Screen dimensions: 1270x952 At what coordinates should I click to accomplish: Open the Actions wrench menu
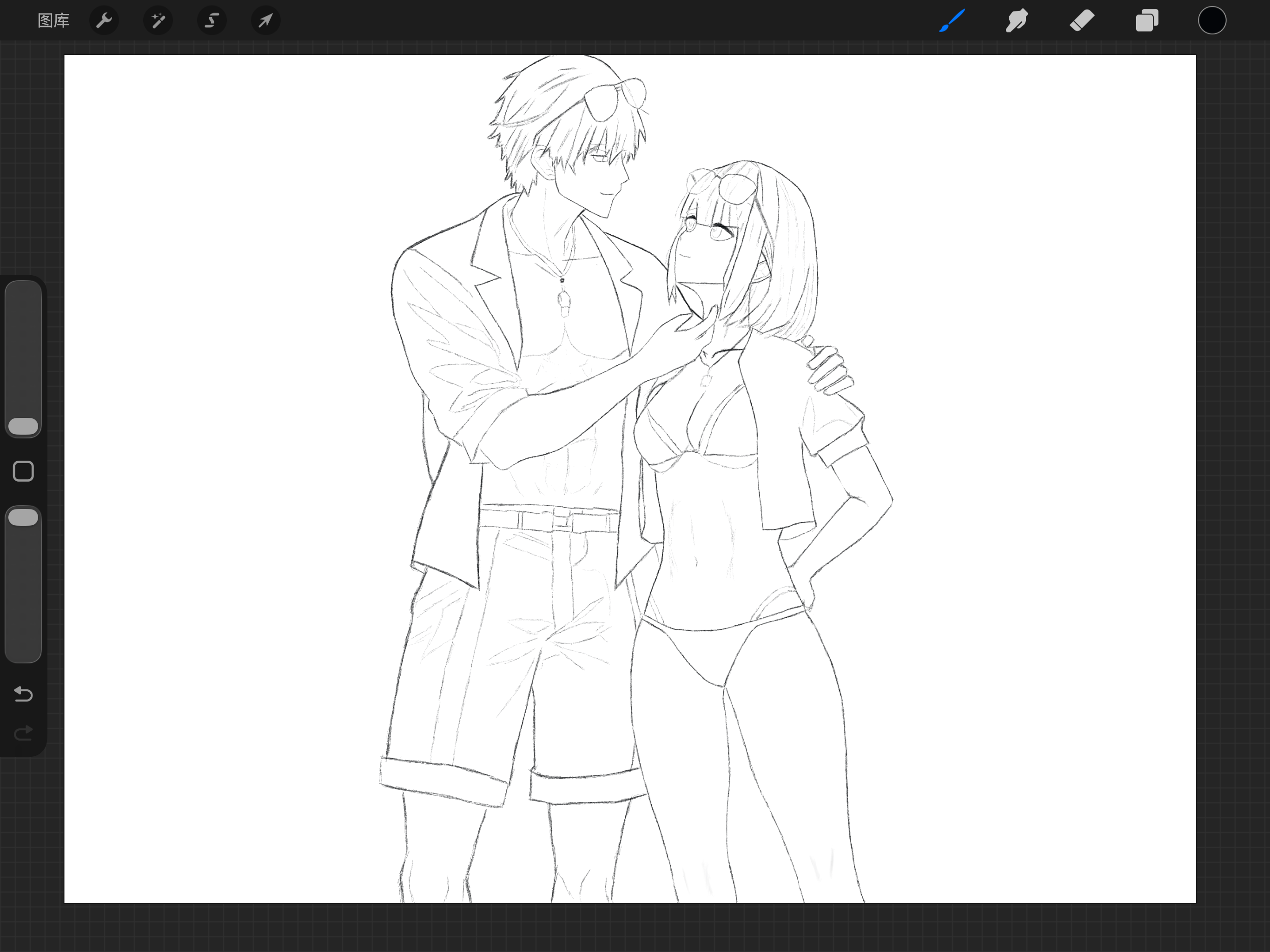pos(104,20)
